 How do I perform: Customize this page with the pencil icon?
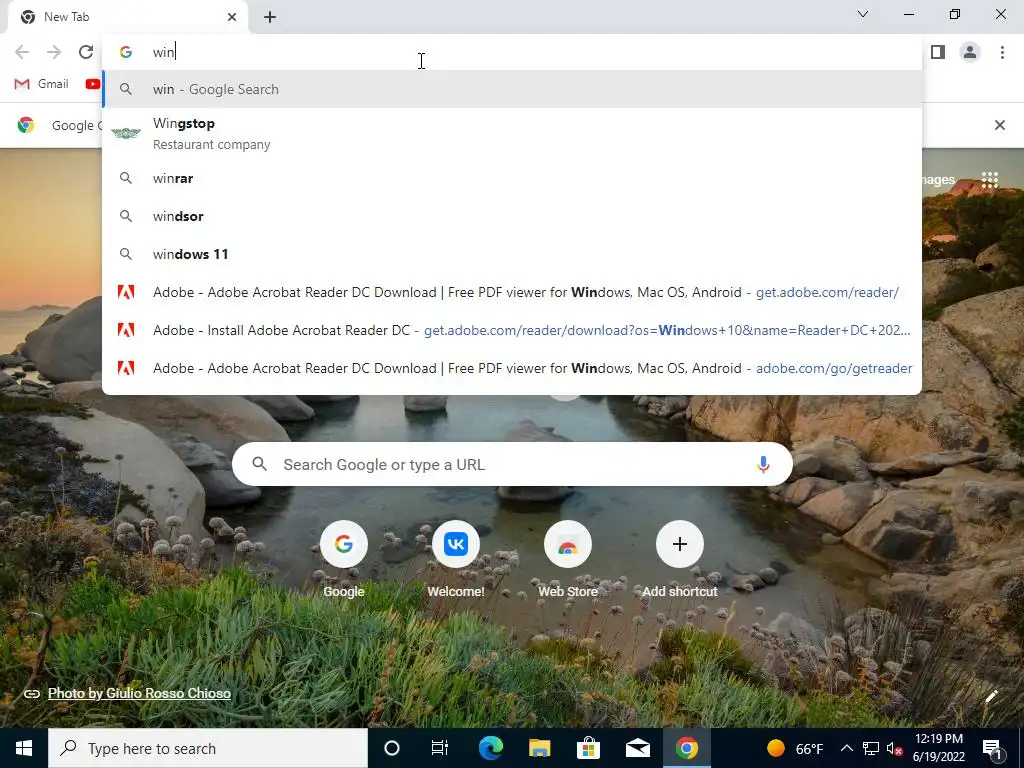(x=991, y=696)
